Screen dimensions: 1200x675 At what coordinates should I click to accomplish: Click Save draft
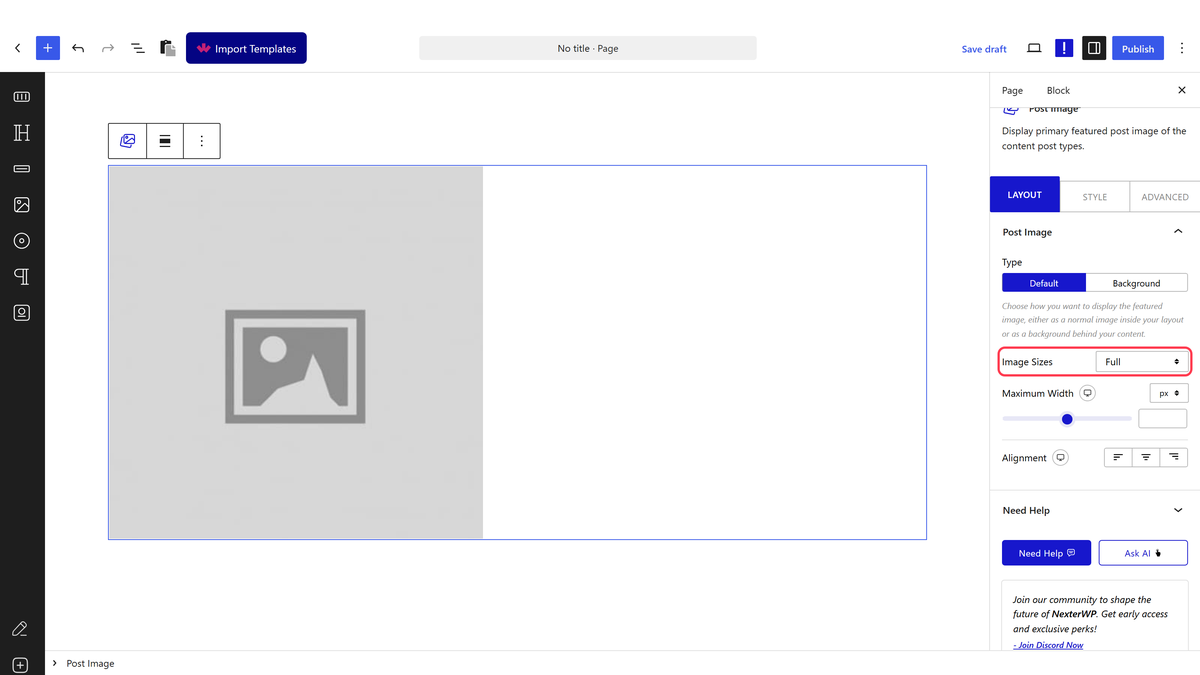pos(984,49)
